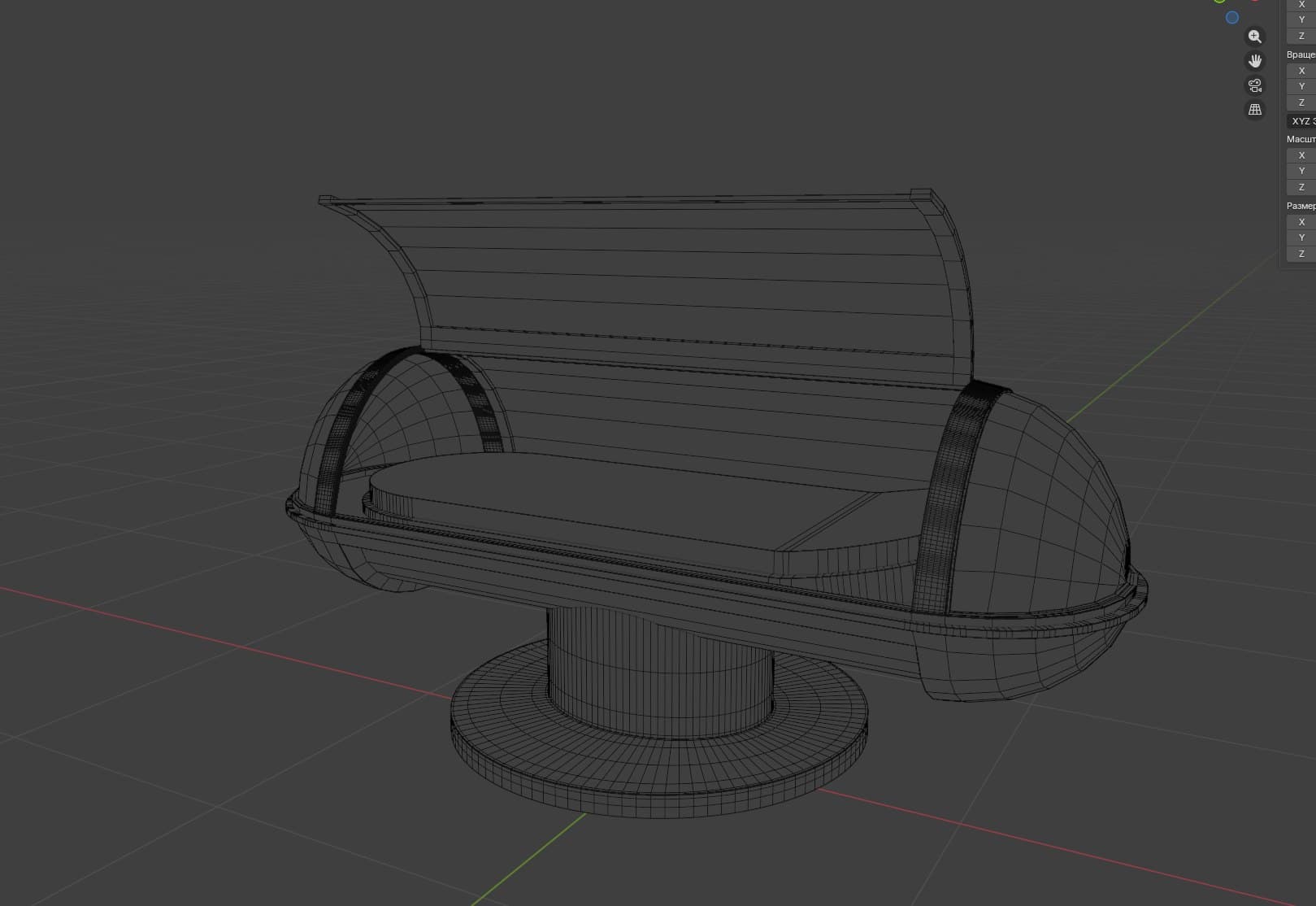The image size is (1316, 906).
Task: Click the blue Z axis gizmo circle
Action: coord(1232,17)
